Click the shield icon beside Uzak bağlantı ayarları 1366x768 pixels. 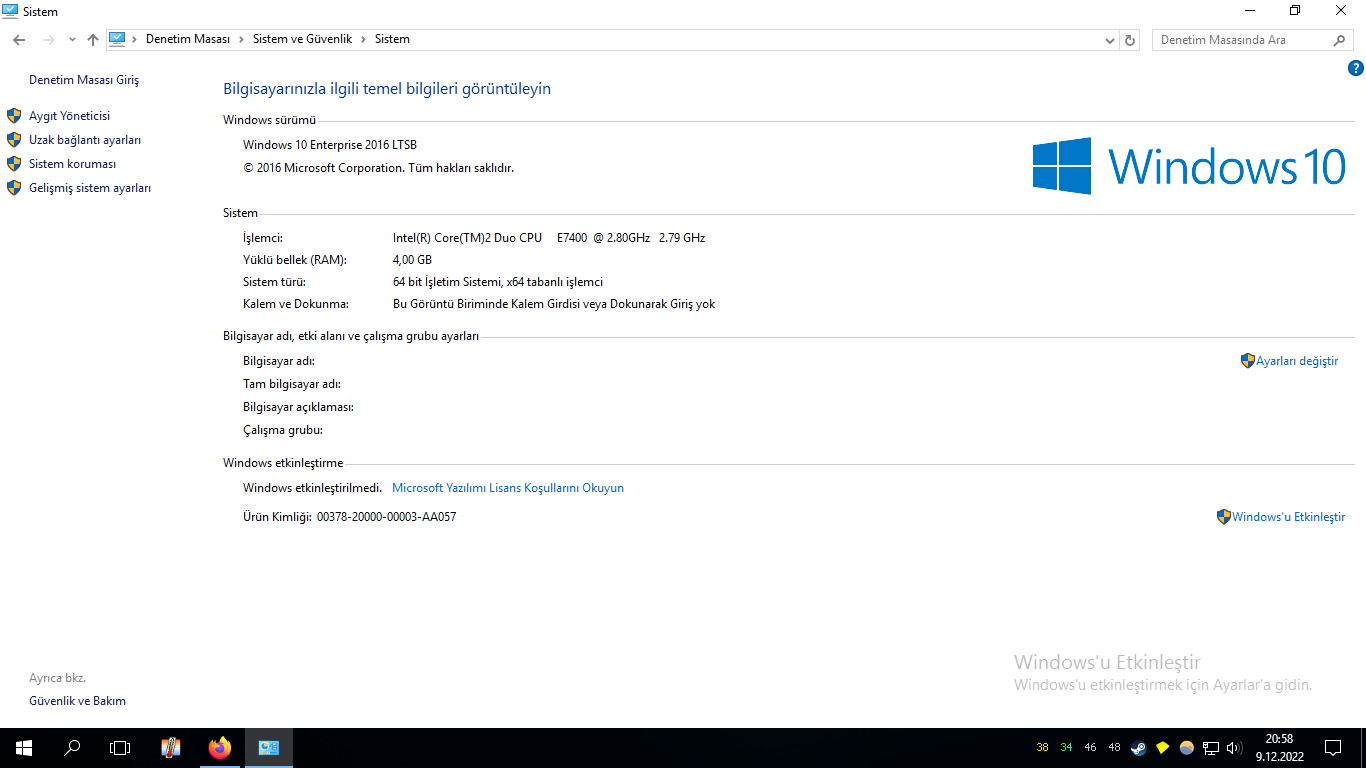(14, 140)
